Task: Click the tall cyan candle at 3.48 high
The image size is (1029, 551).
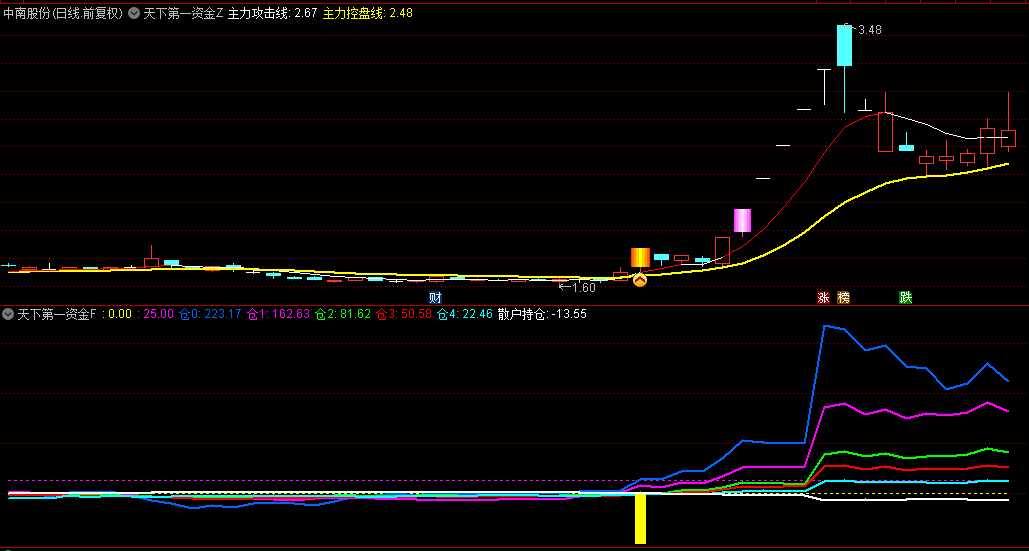Action: (845, 46)
